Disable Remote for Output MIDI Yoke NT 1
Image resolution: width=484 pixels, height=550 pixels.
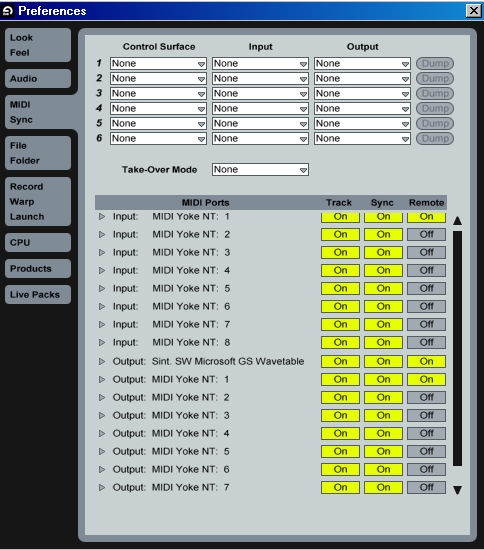[426, 380]
